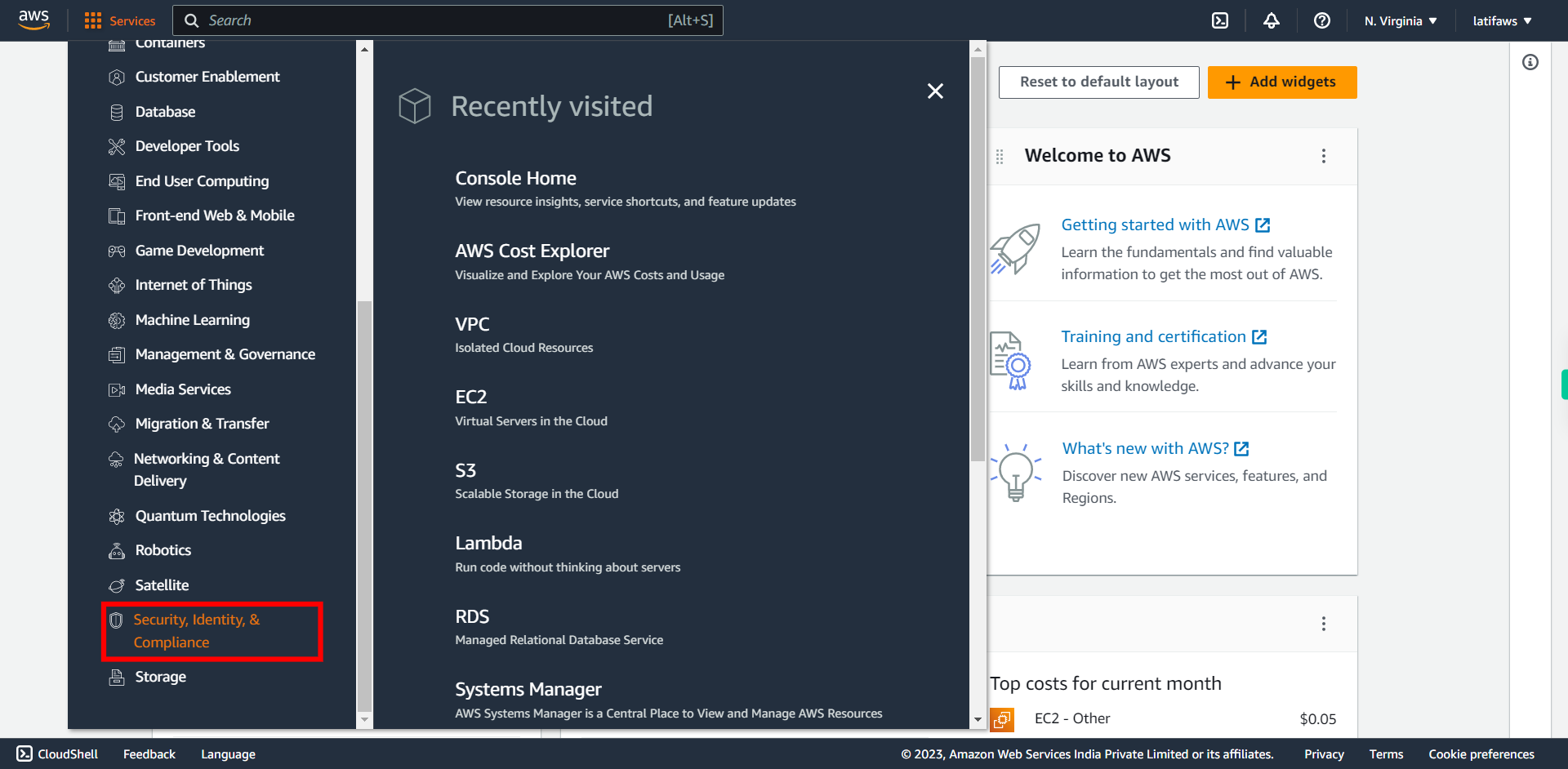The width and height of the screenshot is (1568, 769).
Task: Open the cost widget three-dot menu
Action: pos(1323,624)
